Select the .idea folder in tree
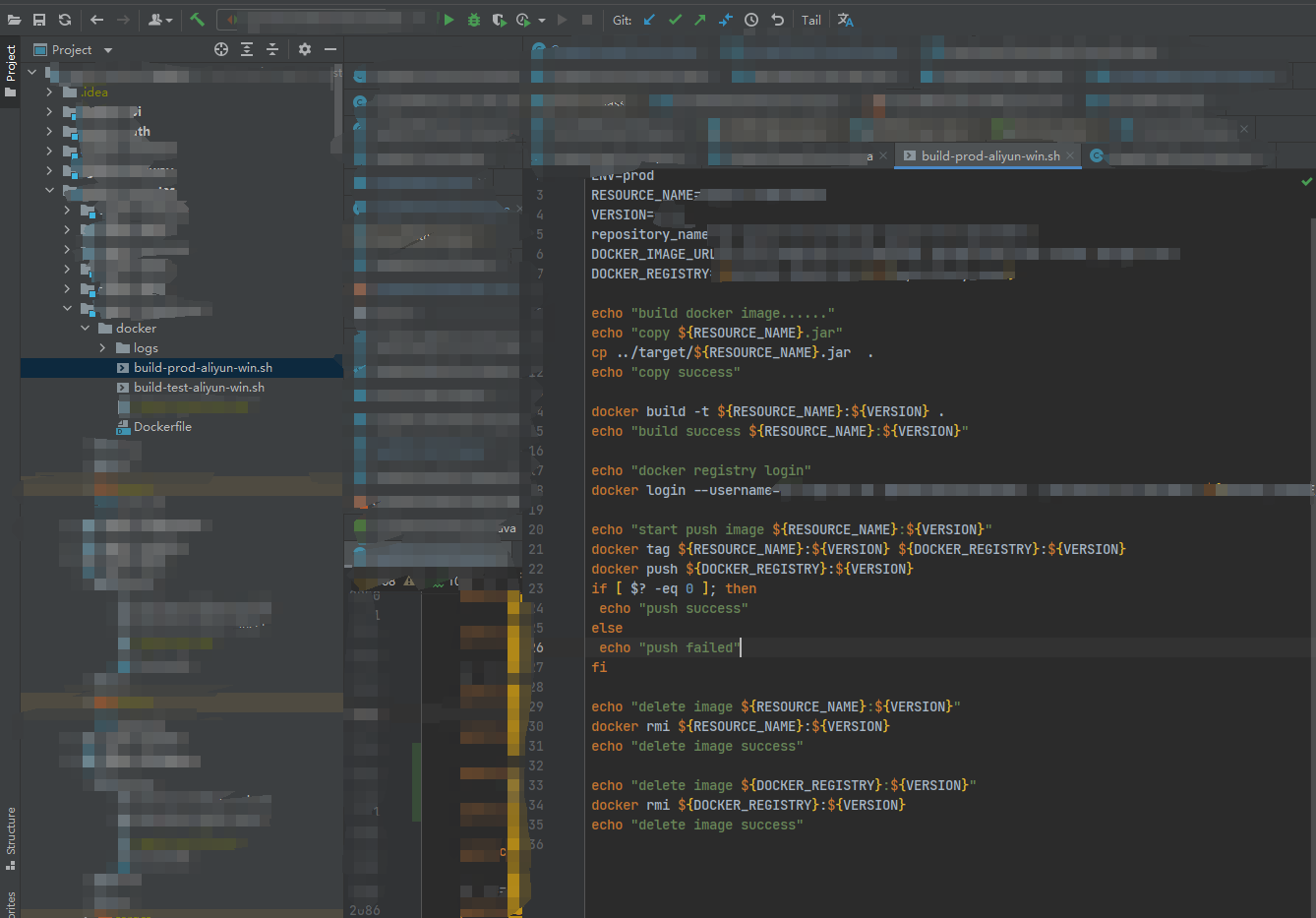The height and width of the screenshot is (918, 1316). pyautogui.click(x=94, y=92)
